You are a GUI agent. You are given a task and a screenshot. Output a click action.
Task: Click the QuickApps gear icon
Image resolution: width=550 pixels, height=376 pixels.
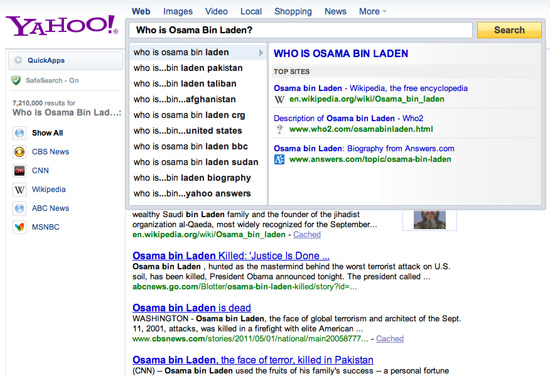[x=18, y=60]
